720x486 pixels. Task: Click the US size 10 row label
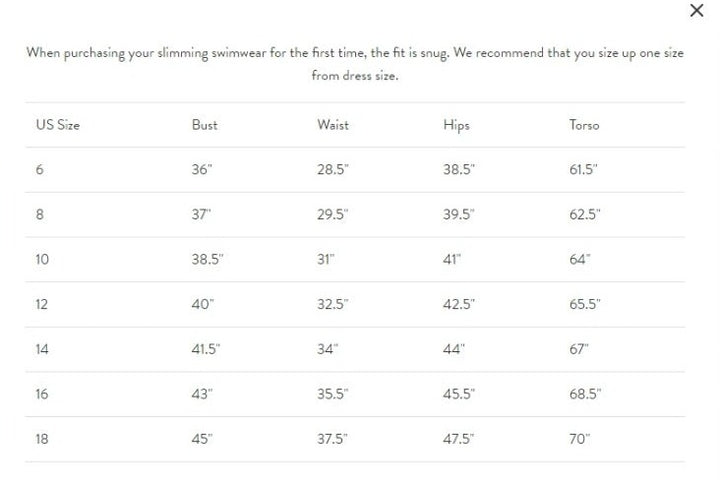tap(42, 260)
